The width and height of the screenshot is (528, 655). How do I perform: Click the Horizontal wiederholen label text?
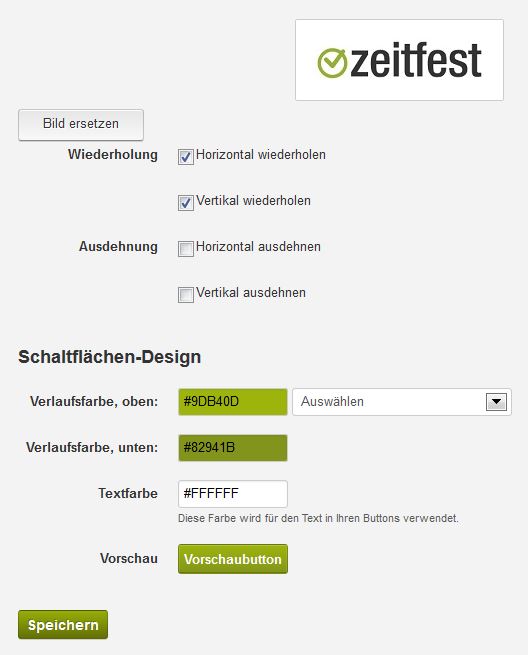coord(261,155)
